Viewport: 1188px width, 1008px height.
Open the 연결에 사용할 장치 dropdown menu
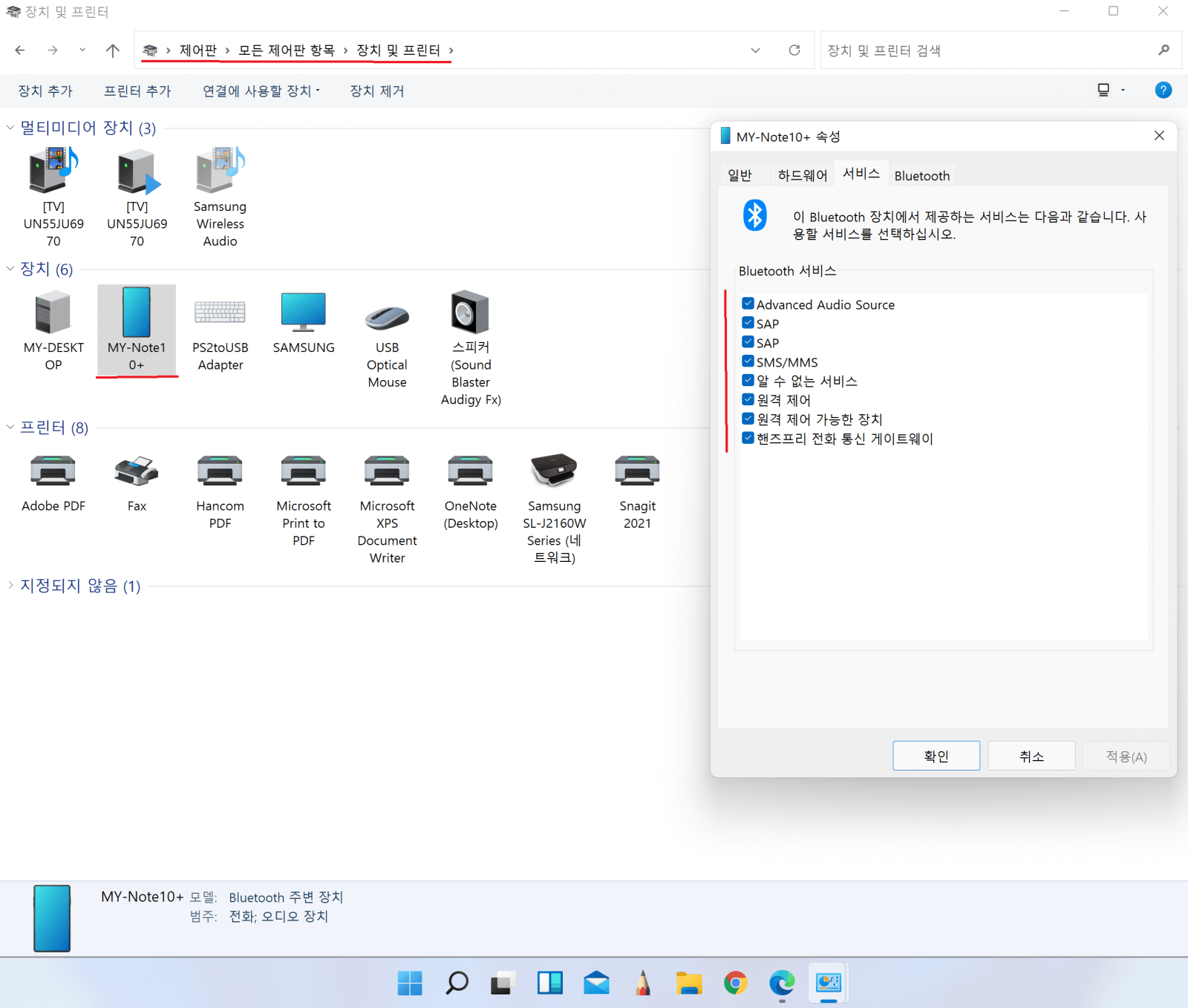[x=261, y=91]
